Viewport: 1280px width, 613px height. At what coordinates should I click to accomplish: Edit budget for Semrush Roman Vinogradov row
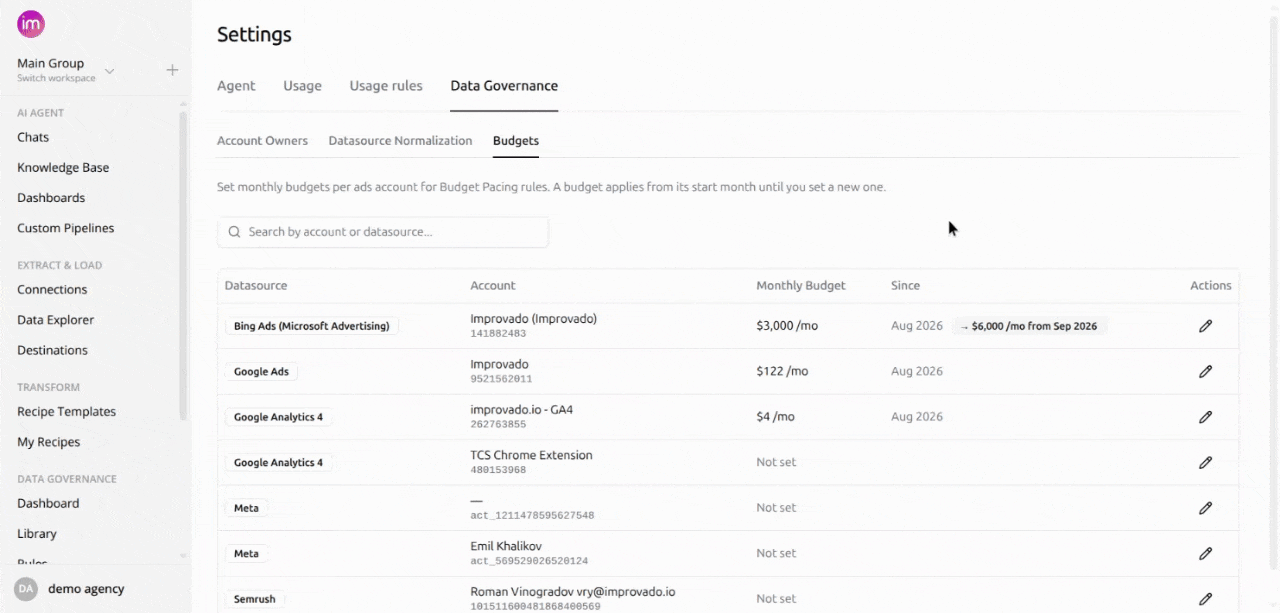click(x=1205, y=599)
